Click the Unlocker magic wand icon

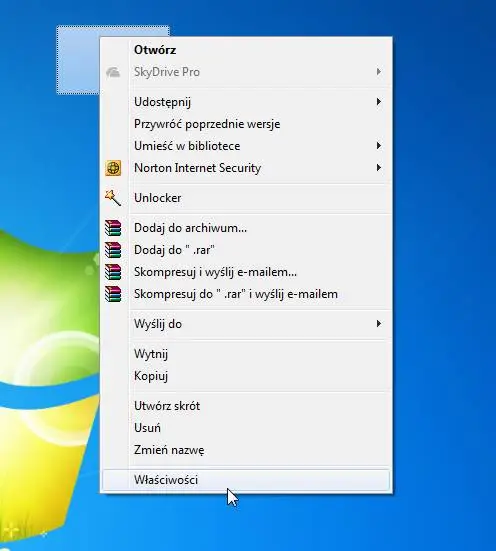113,198
